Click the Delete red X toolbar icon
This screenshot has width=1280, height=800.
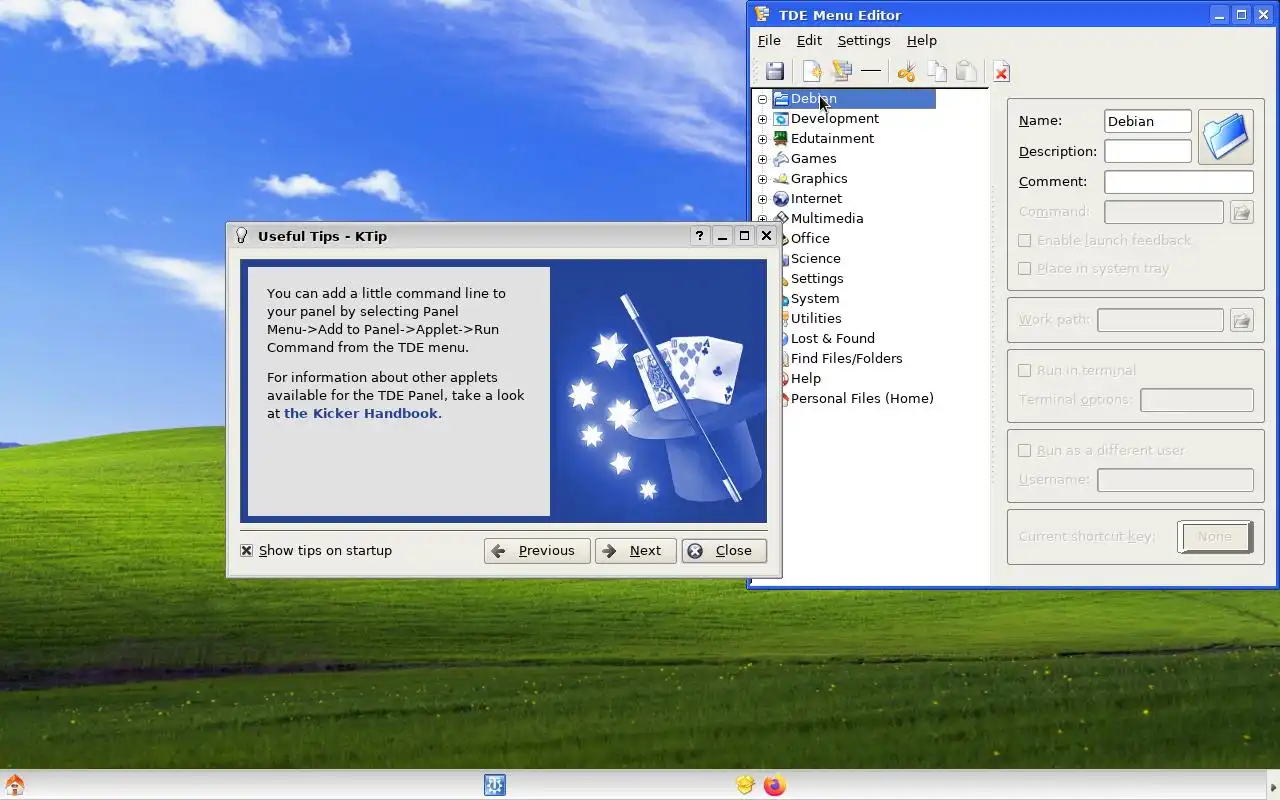coord(1001,71)
